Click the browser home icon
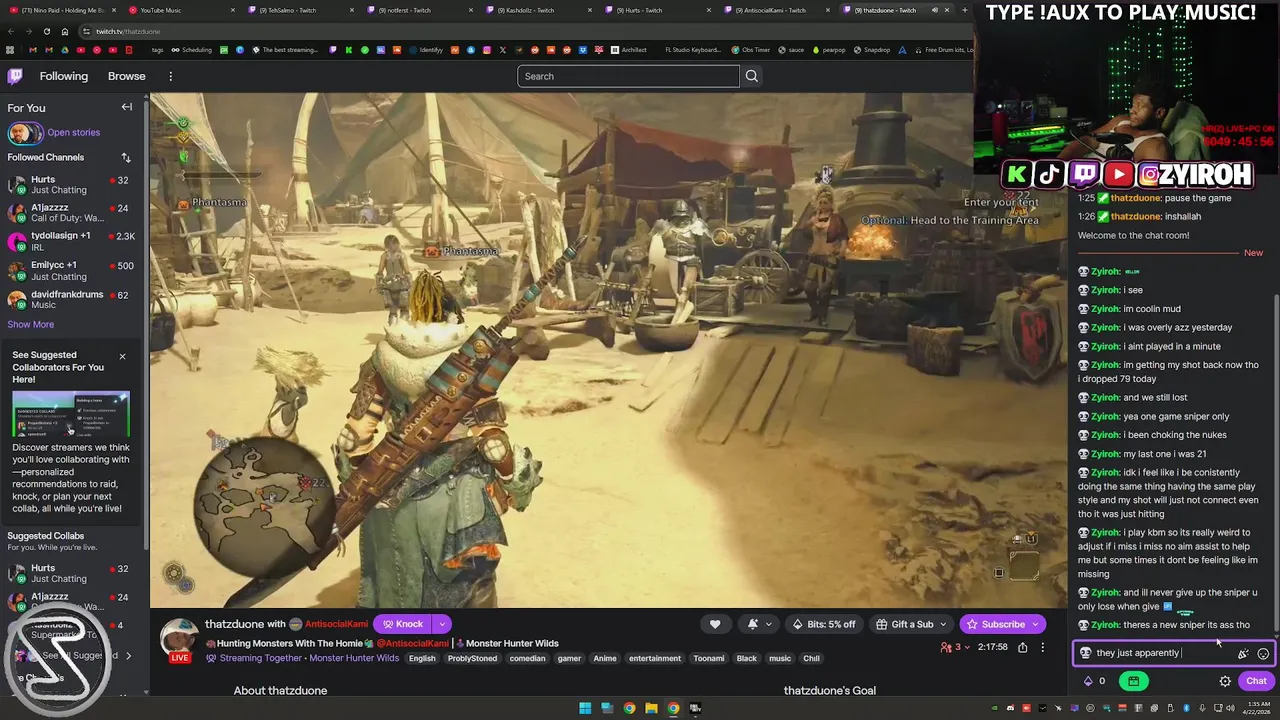Screen dimensions: 1280x720 click(x=64, y=31)
